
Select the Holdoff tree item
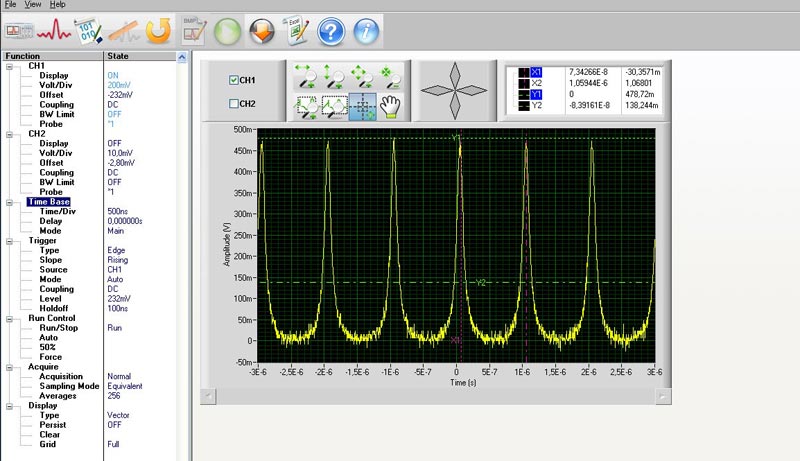pos(54,309)
